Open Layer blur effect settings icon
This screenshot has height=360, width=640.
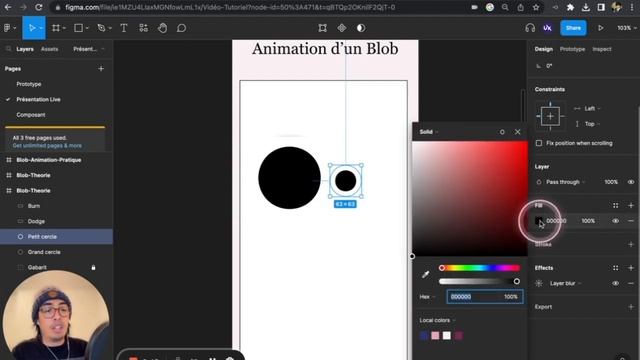coord(539,283)
